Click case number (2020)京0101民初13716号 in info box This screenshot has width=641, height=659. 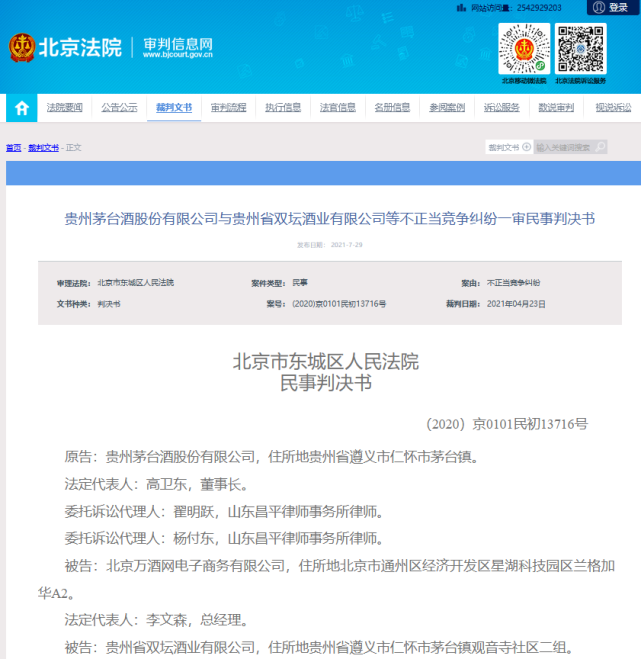click(339, 304)
